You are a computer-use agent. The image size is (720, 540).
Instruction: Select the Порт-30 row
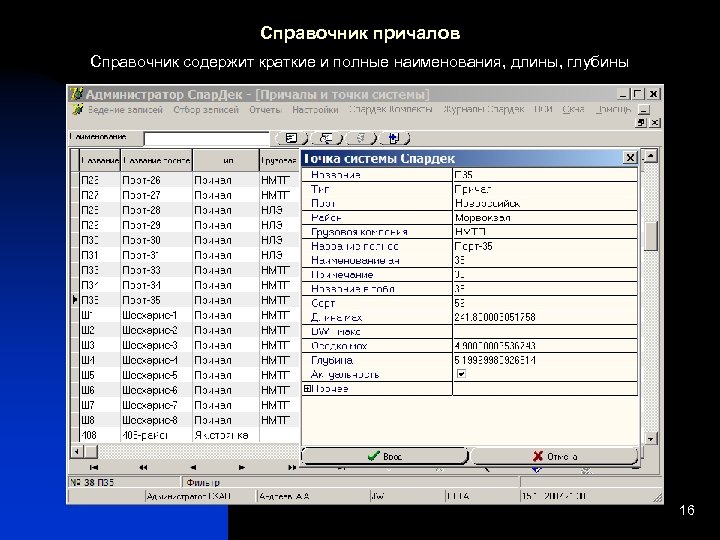coord(186,240)
